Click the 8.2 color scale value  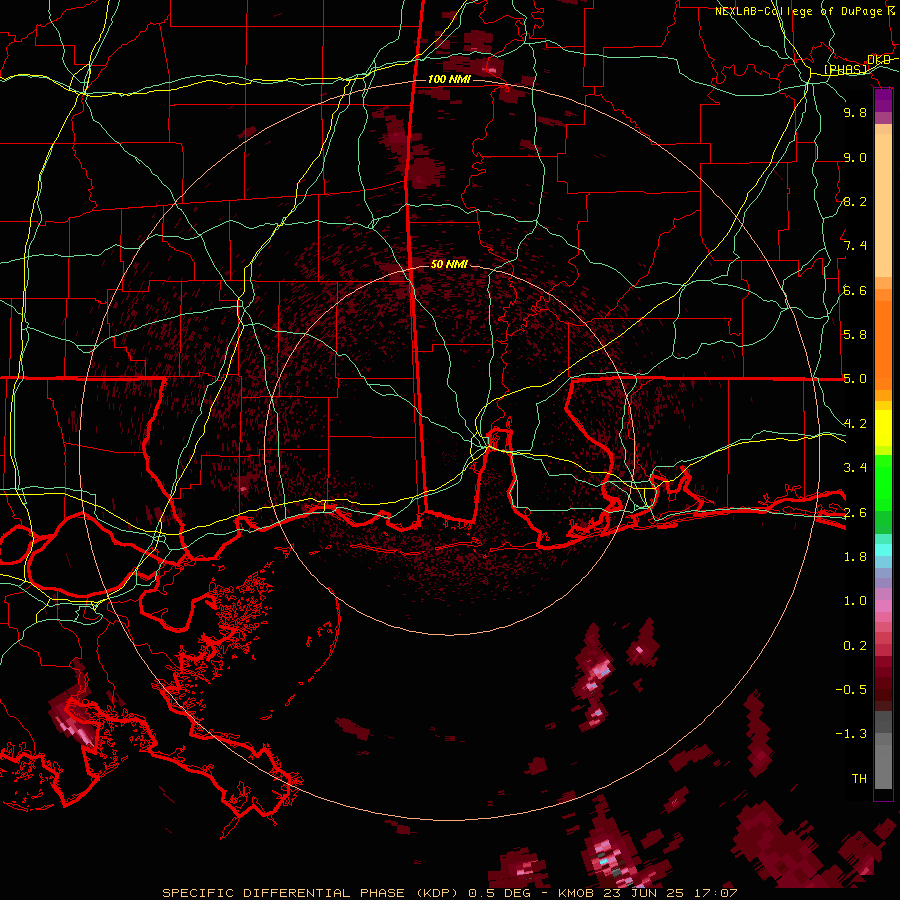pos(855,201)
